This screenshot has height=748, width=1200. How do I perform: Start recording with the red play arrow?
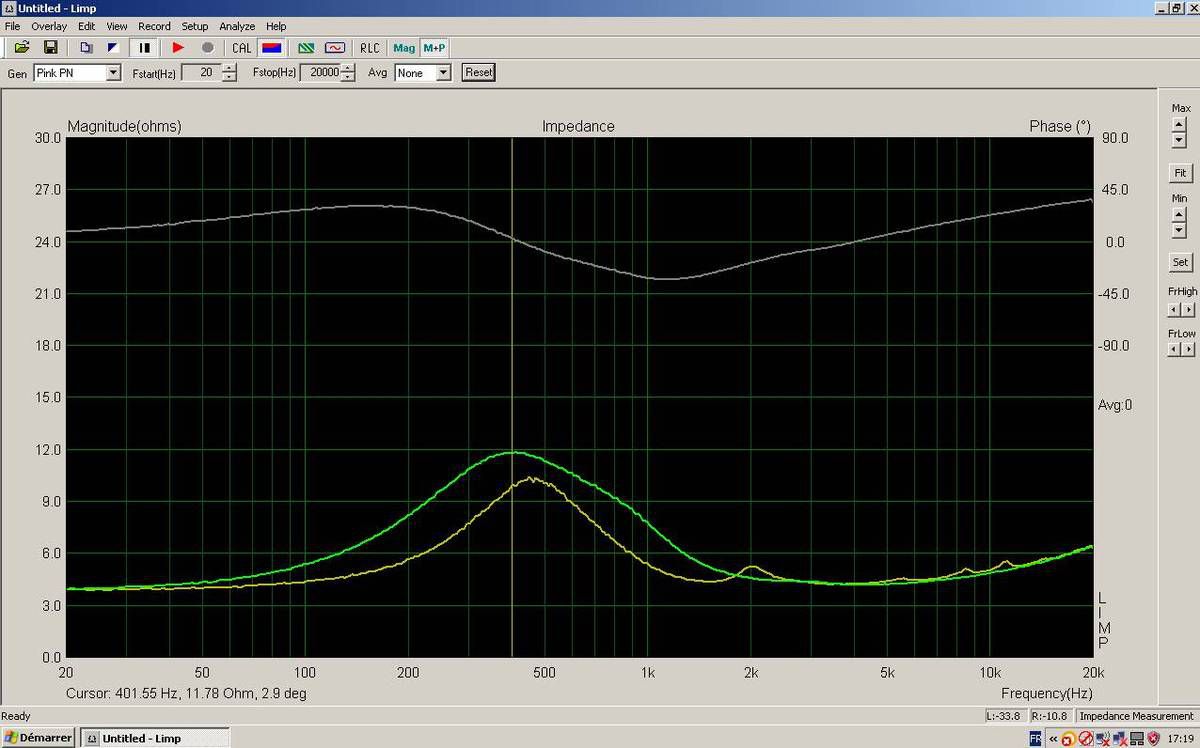pyautogui.click(x=179, y=47)
